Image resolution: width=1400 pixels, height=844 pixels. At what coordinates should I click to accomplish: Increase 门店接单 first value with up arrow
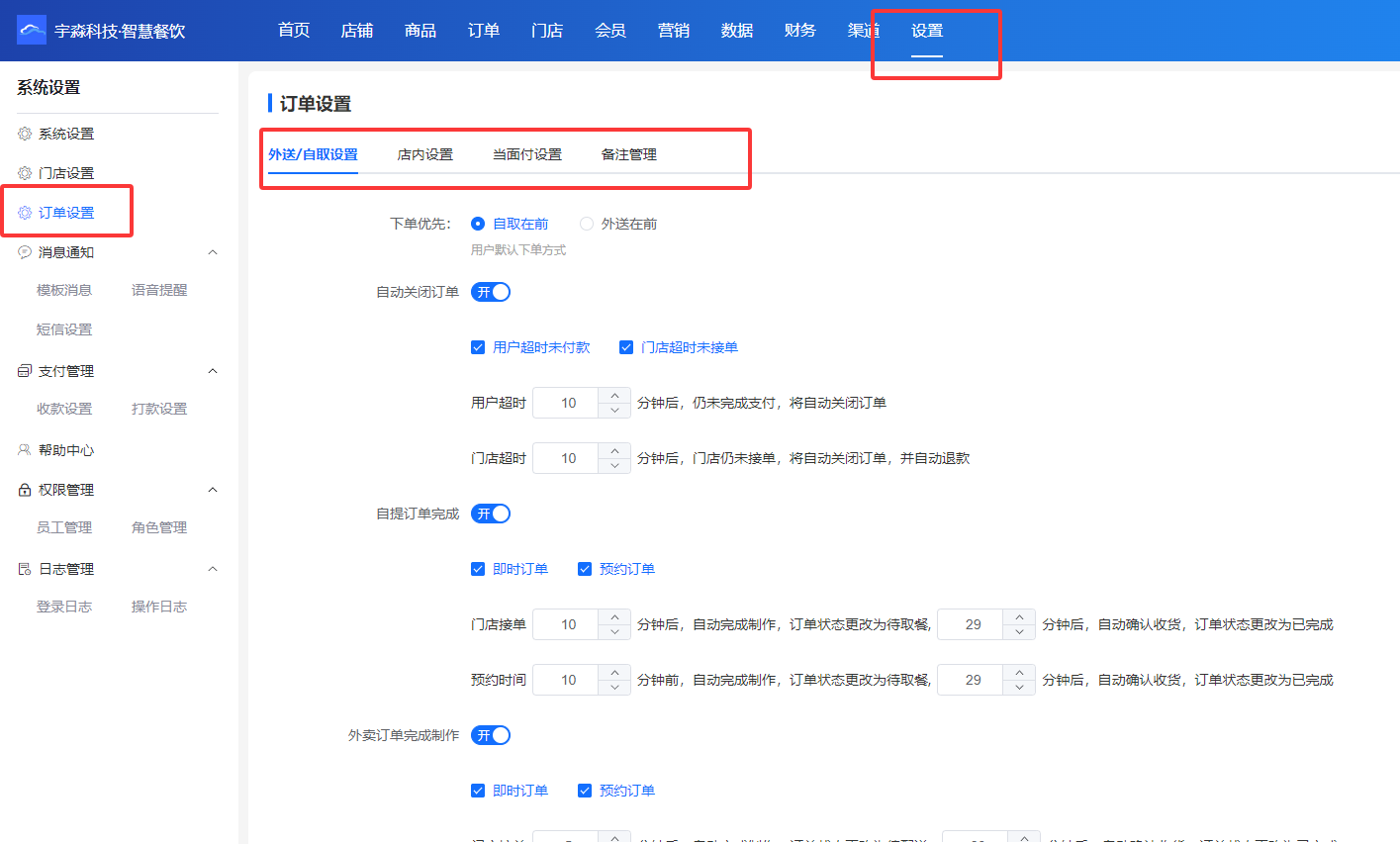coord(614,617)
